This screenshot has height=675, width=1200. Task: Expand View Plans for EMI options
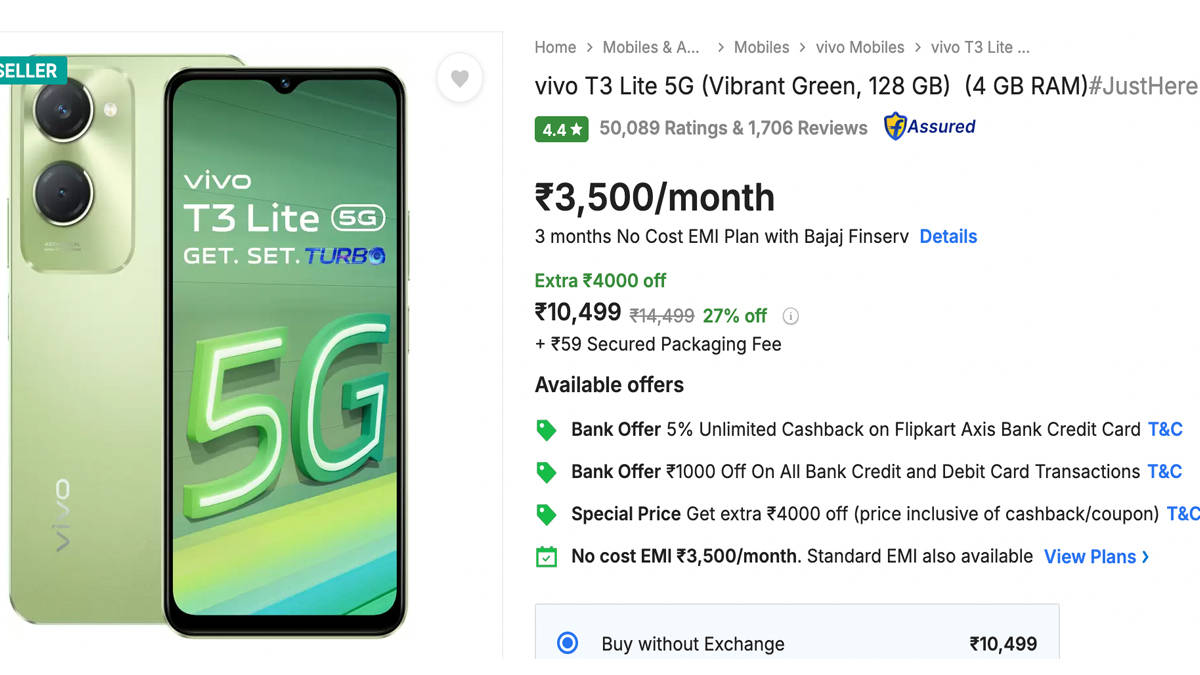pos(1096,557)
